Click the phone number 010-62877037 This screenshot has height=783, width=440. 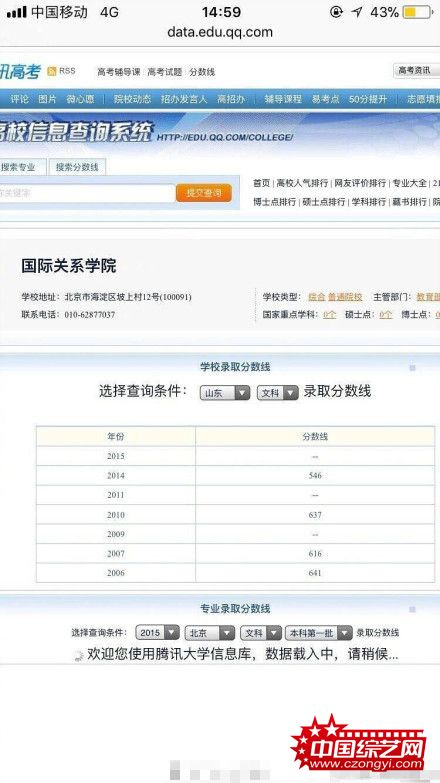tap(89, 315)
